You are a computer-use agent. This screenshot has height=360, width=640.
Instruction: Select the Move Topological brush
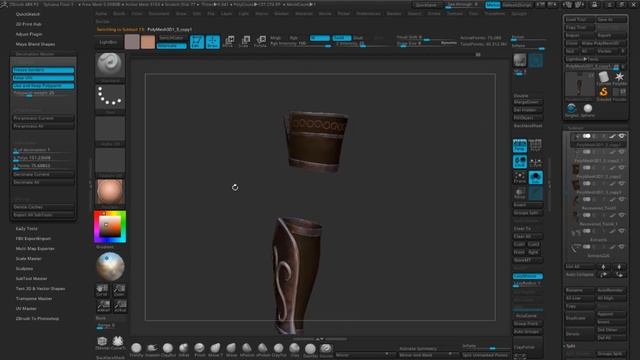[x=215, y=348]
